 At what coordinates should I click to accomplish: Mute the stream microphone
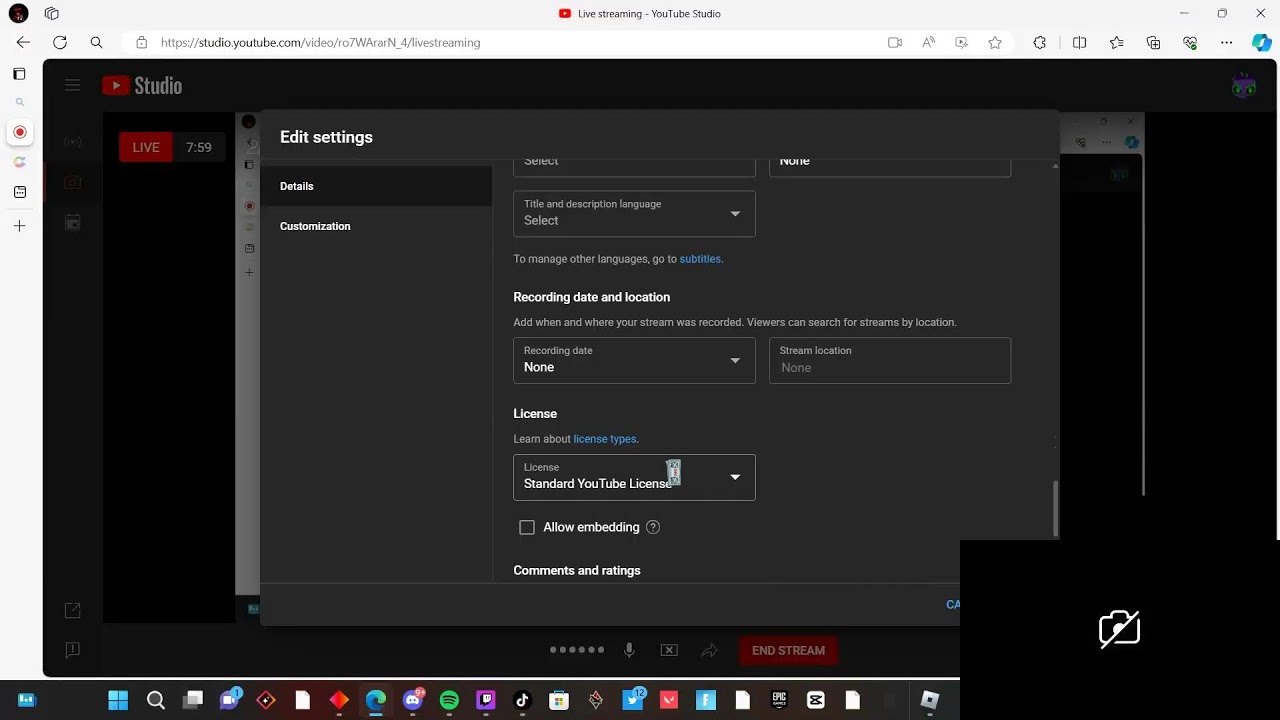pos(629,650)
